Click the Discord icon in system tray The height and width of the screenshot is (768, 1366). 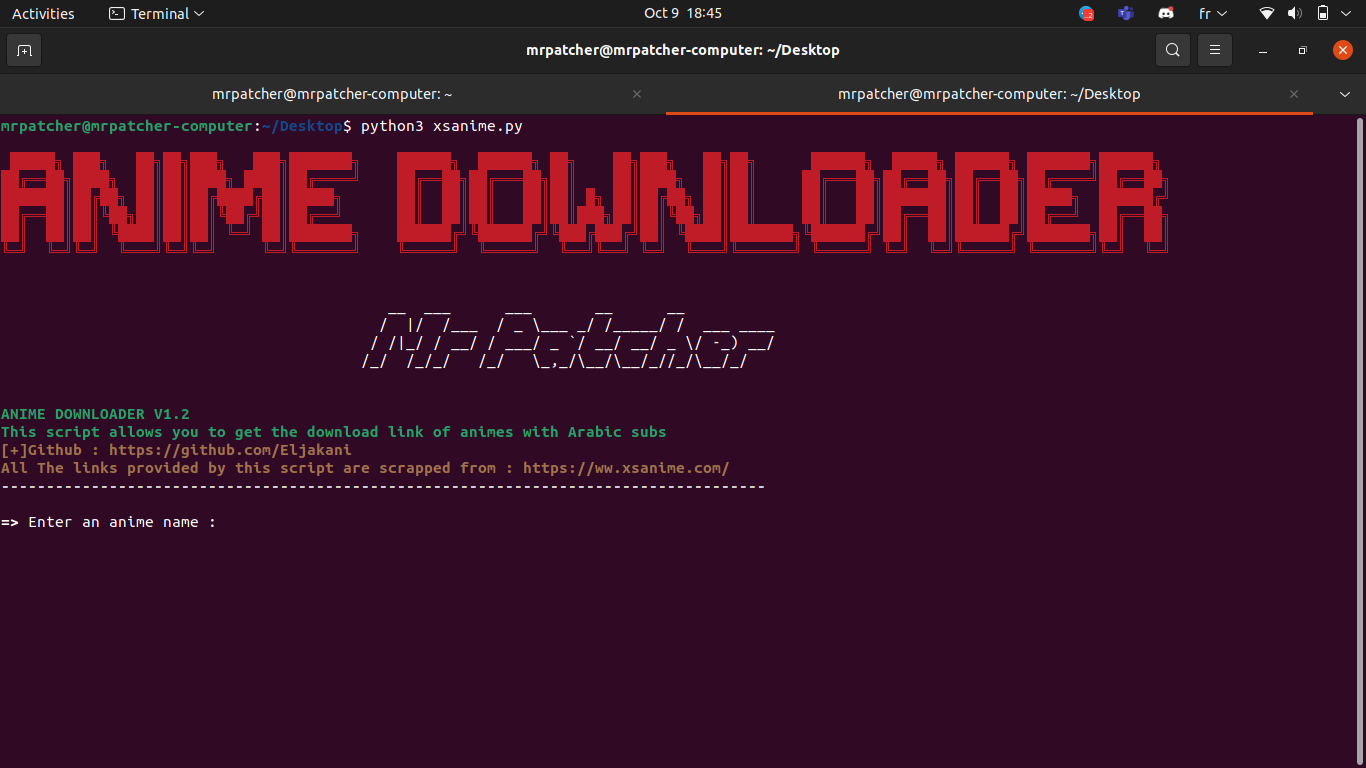tap(1165, 13)
